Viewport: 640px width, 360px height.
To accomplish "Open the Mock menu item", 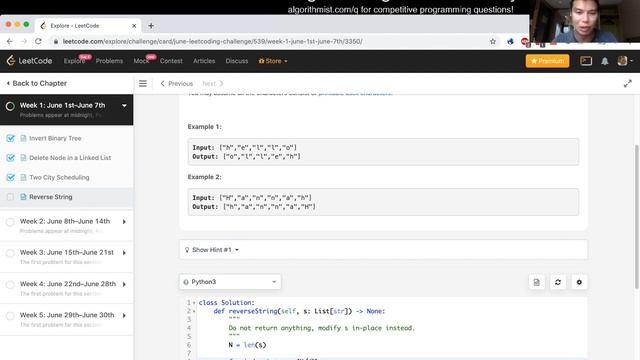I will click(x=141, y=61).
